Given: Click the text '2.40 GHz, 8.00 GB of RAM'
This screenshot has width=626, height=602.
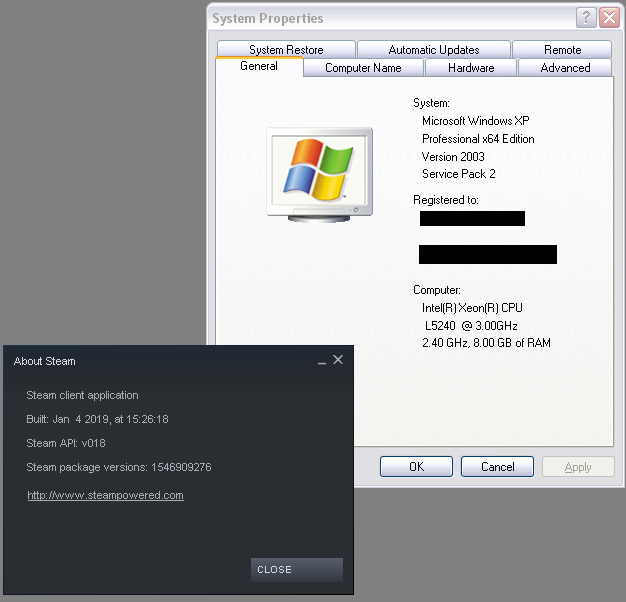Looking at the screenshot, I should (x=486, y=343).
